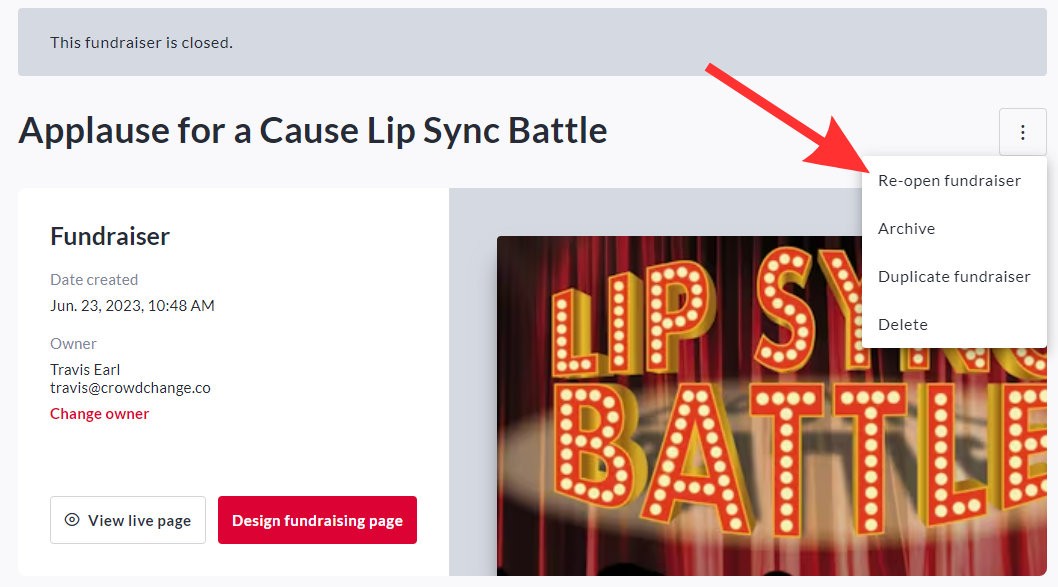Click the Date created label

[x=94, y=280]
